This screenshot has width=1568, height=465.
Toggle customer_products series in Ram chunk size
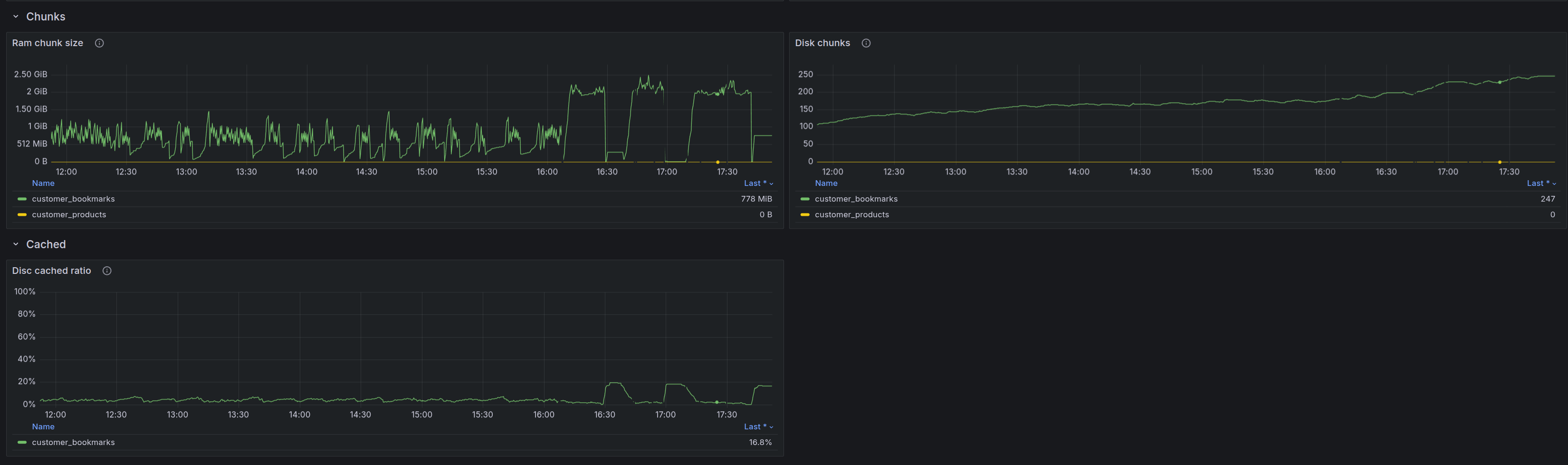[x=69, y=214]
